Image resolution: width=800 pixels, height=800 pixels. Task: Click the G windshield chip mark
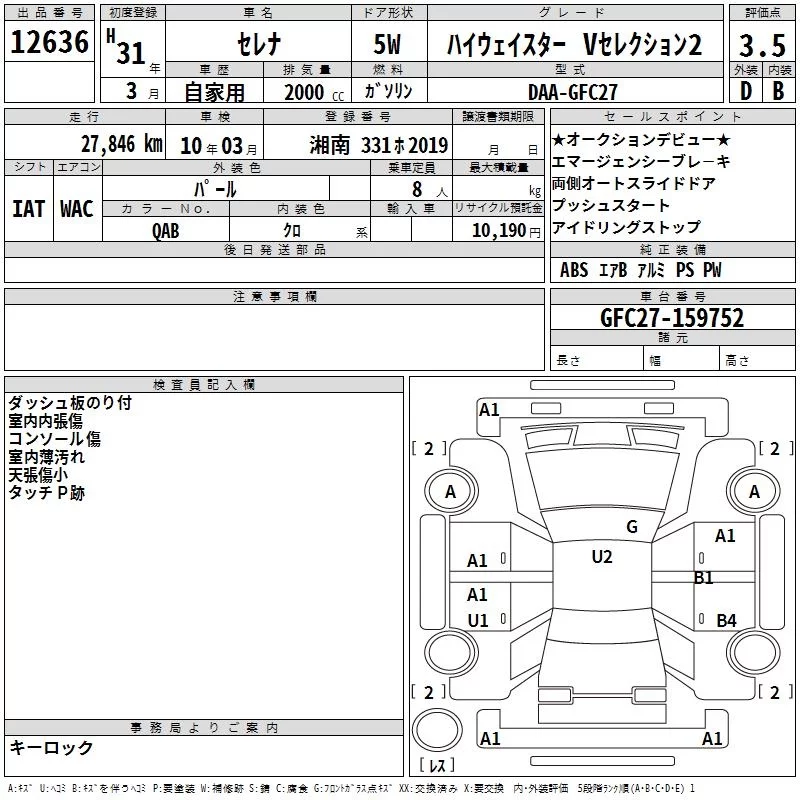632,527
